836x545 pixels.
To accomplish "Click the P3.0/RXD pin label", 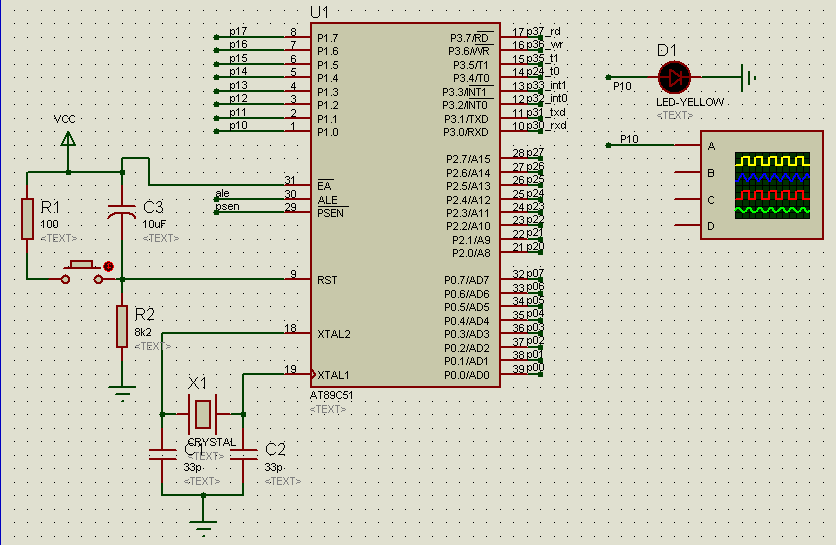I will (466, 132).
